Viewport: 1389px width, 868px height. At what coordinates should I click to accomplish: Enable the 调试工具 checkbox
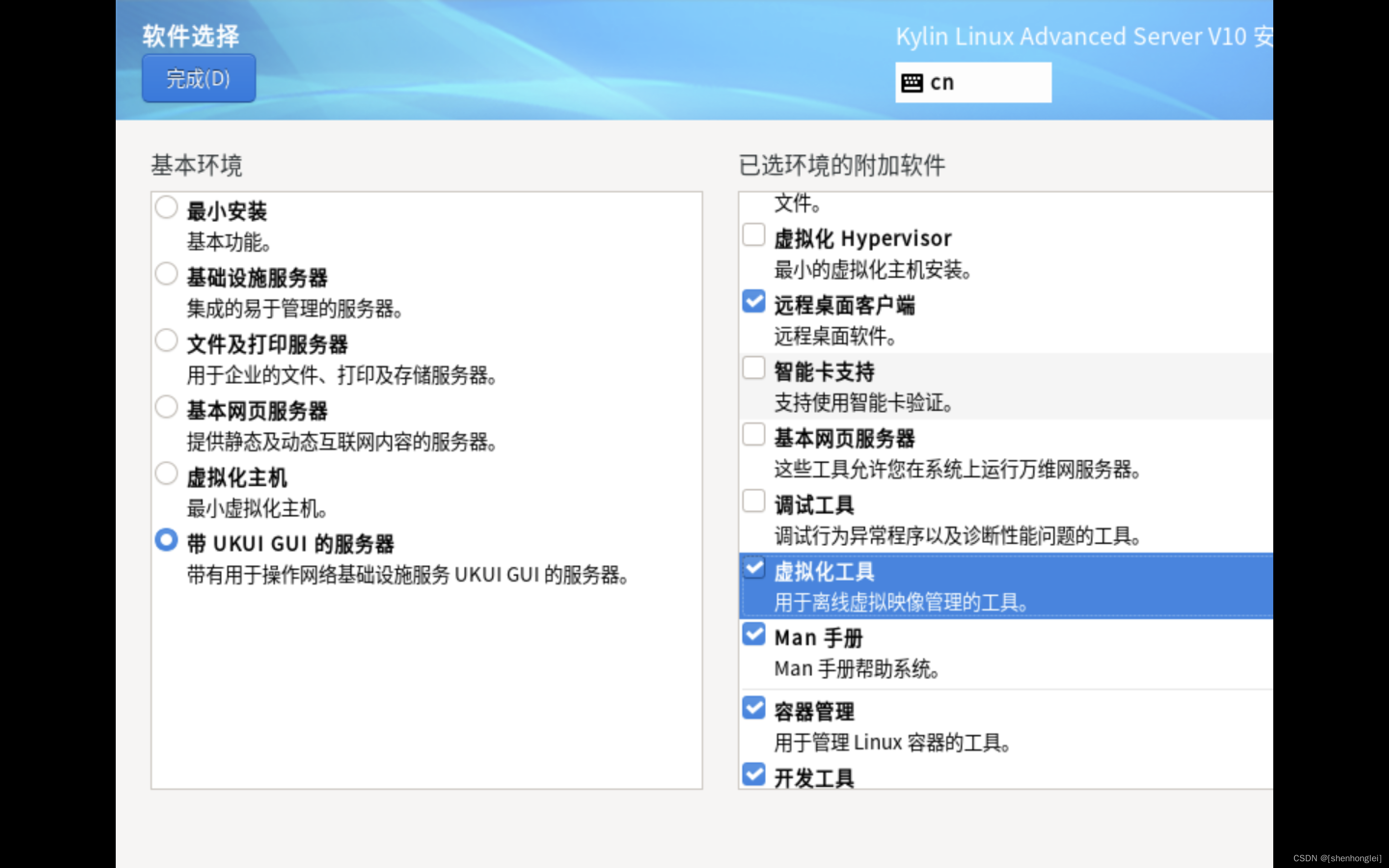coord(754,501)
